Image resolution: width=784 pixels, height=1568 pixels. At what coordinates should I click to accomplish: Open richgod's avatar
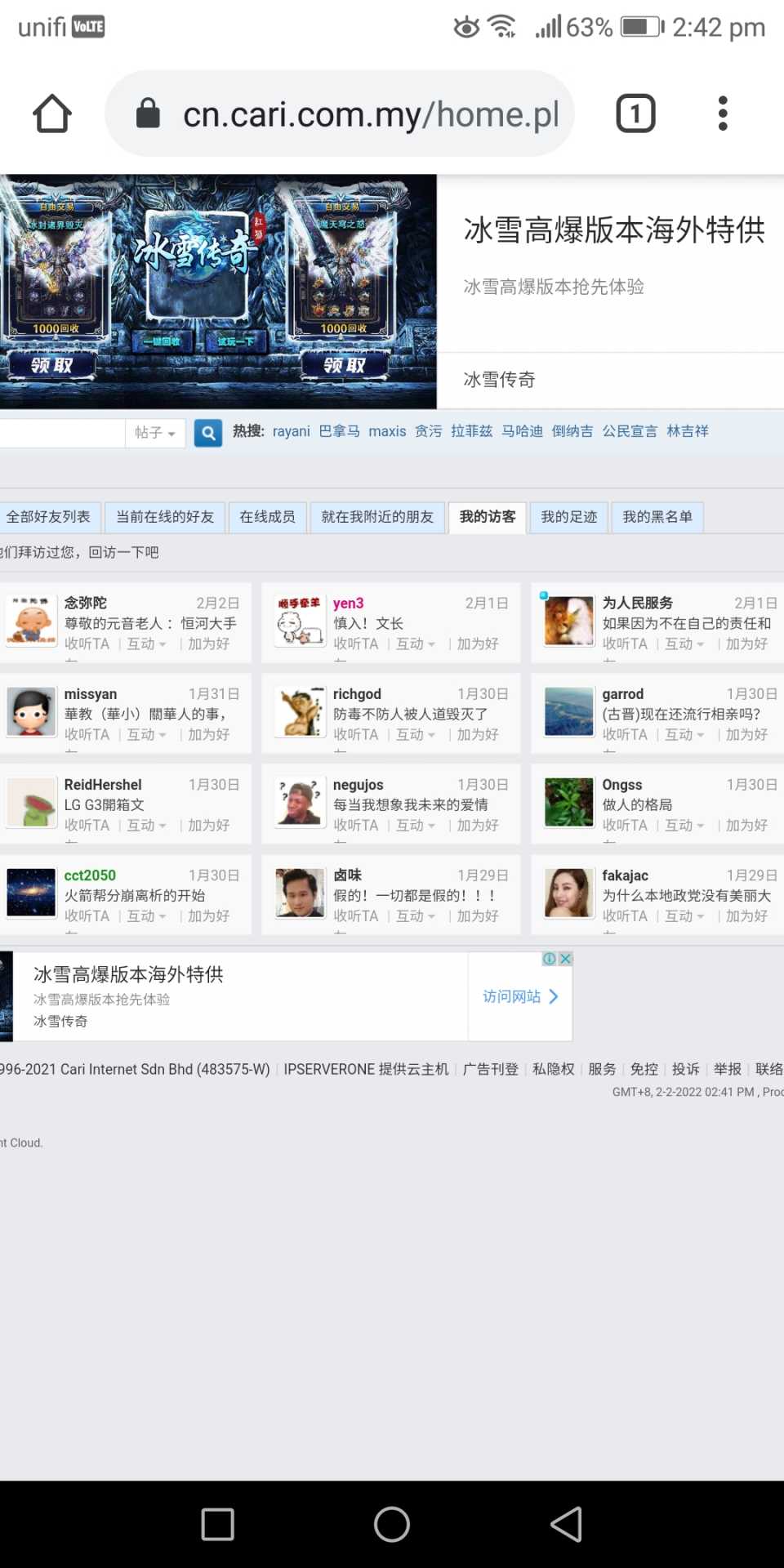pos(300,711)
